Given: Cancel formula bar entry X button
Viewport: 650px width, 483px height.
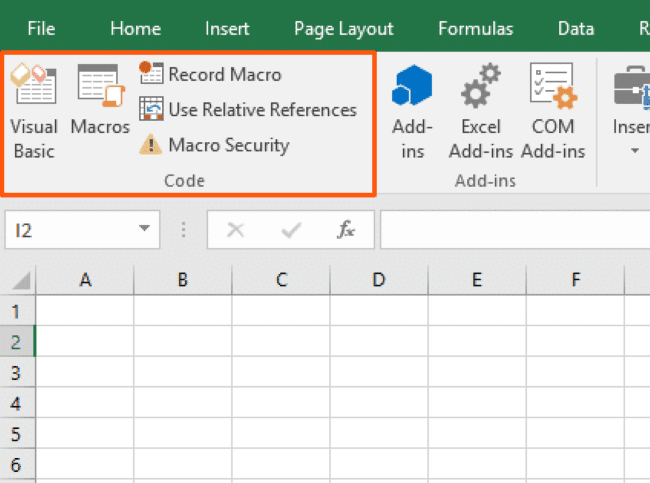Looking at the screenshot, I should 236,229.
